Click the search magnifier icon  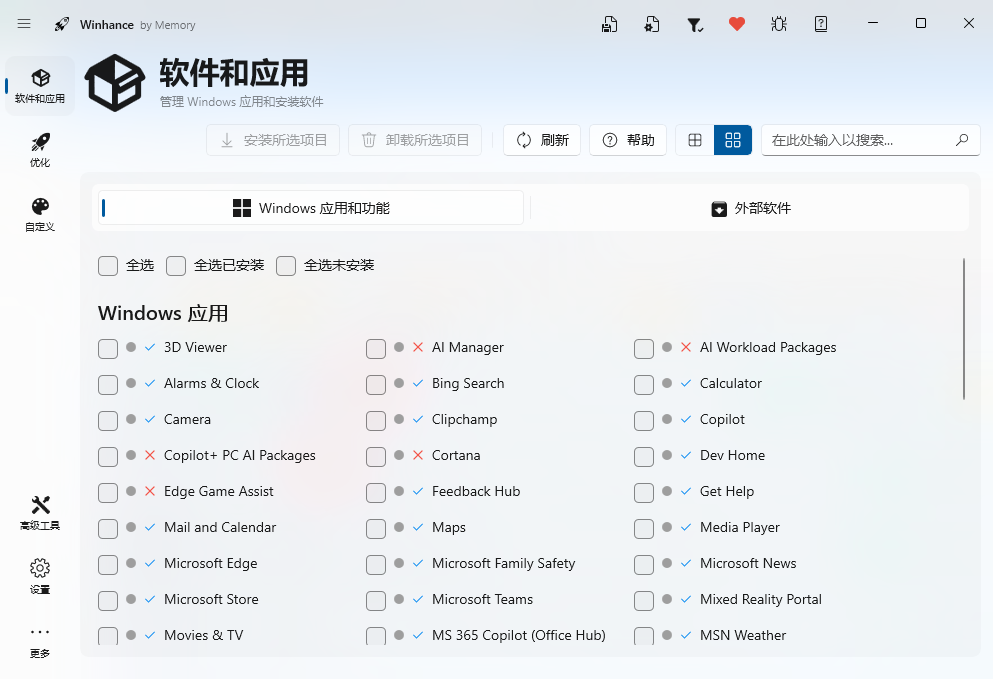point(962,140)
